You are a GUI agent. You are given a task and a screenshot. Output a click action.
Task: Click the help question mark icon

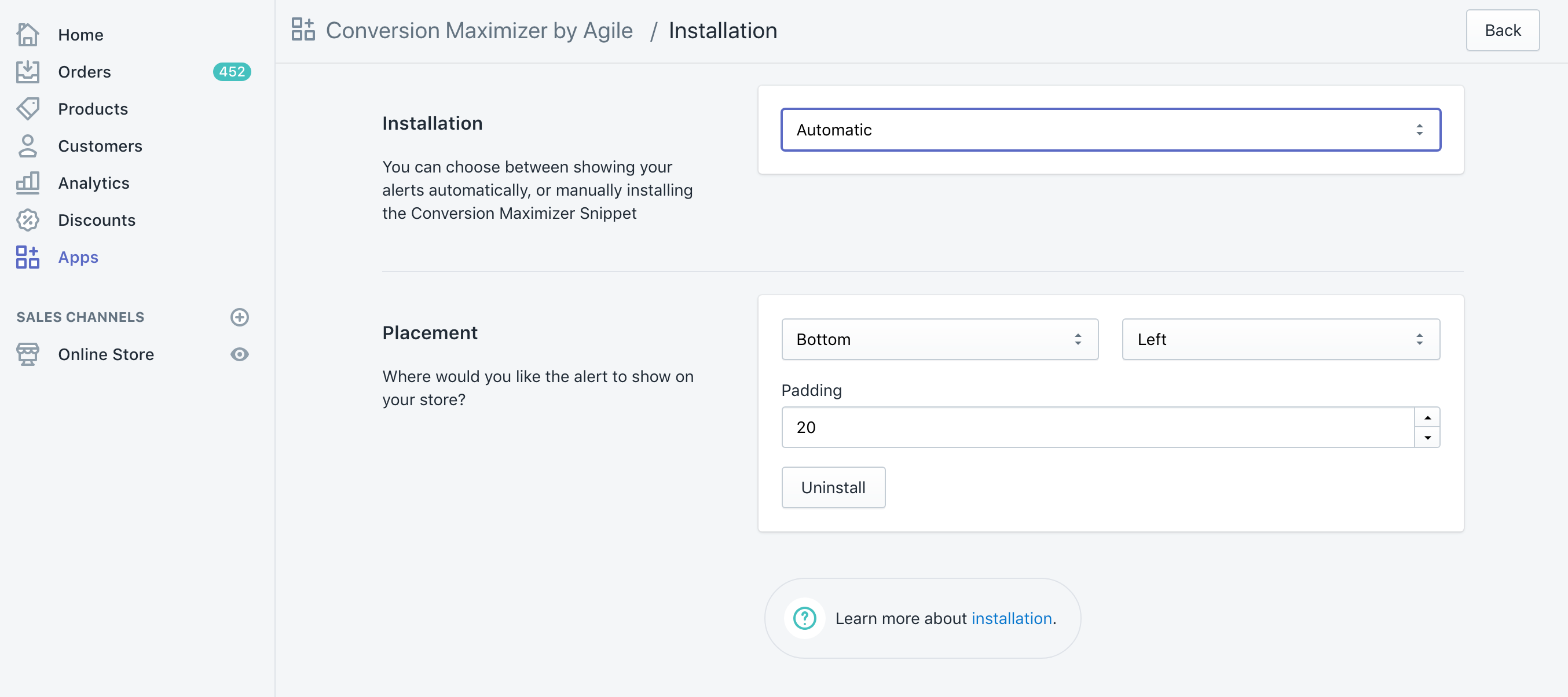click(x=804, y=618)
